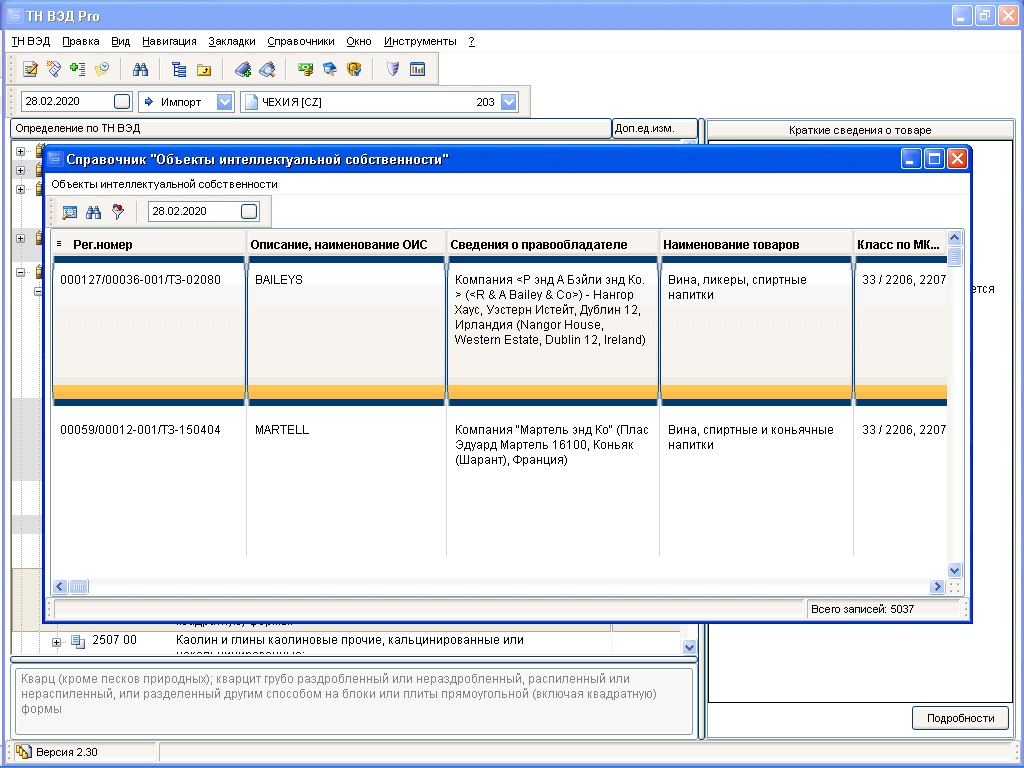The height and width of the screenshot is (768, 1024).
Task: Click the status bar icon beside Версия 2.30
Action: click(24, 752)
